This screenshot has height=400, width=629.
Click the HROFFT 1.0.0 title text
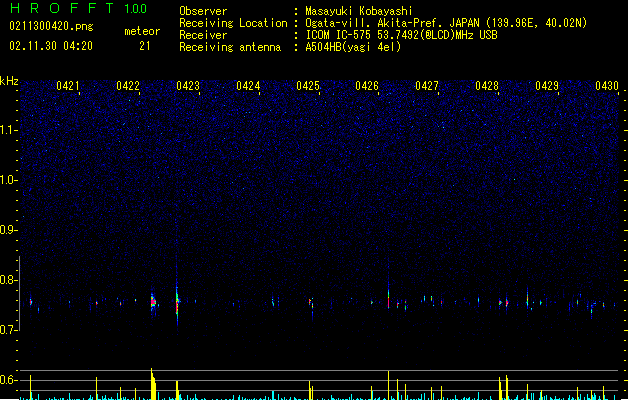pyautogui.click(x=79, y=8)
